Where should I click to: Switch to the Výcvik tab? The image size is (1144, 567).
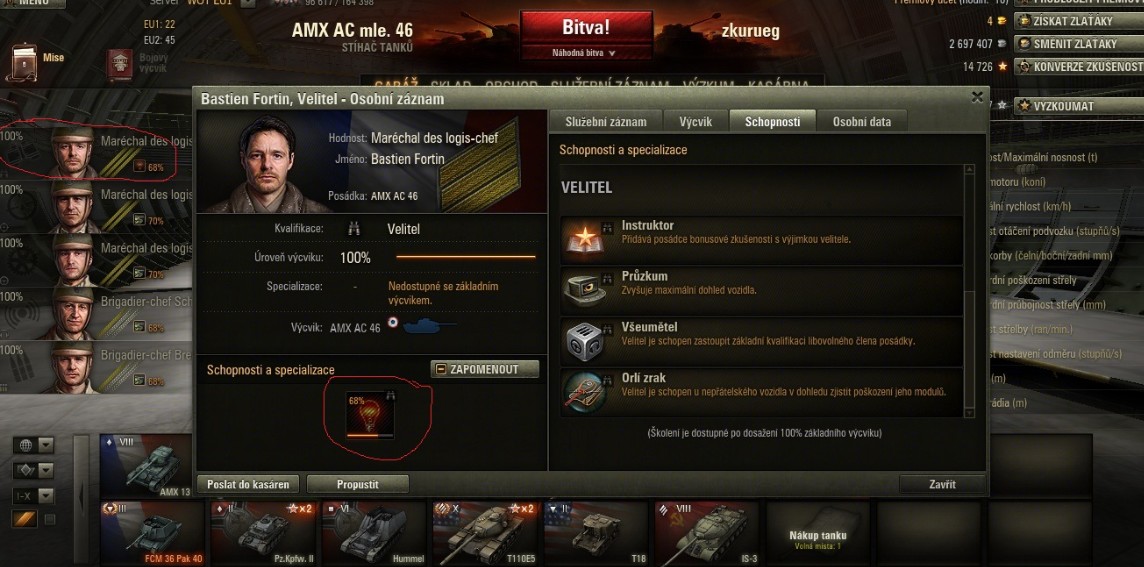pyautogui.click(x=695, y=122)
